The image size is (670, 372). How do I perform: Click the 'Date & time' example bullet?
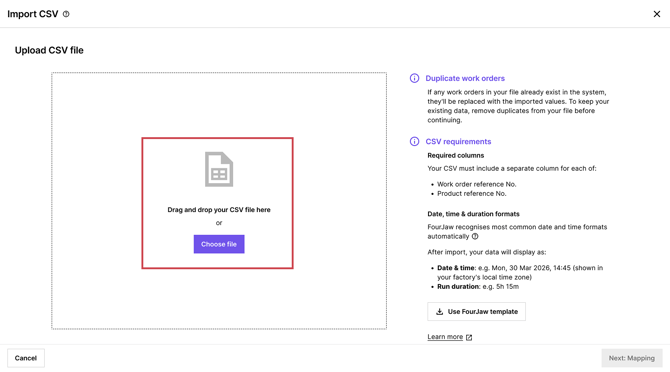[520, 272]
